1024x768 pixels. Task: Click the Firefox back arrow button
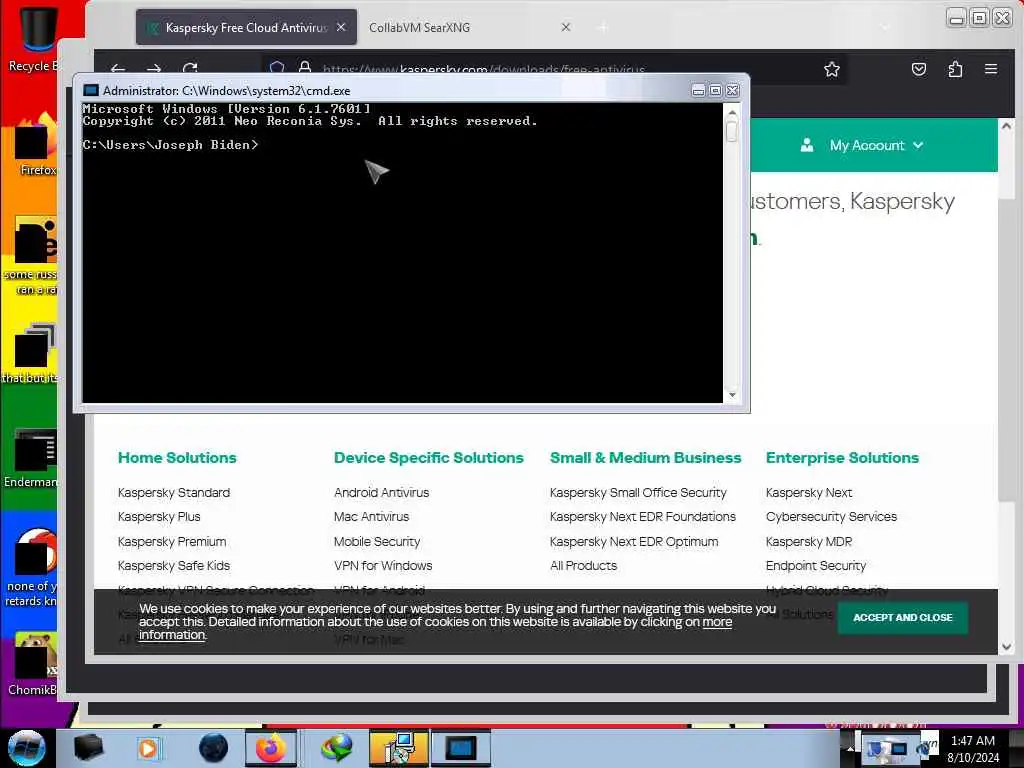(x=118, y=68)
